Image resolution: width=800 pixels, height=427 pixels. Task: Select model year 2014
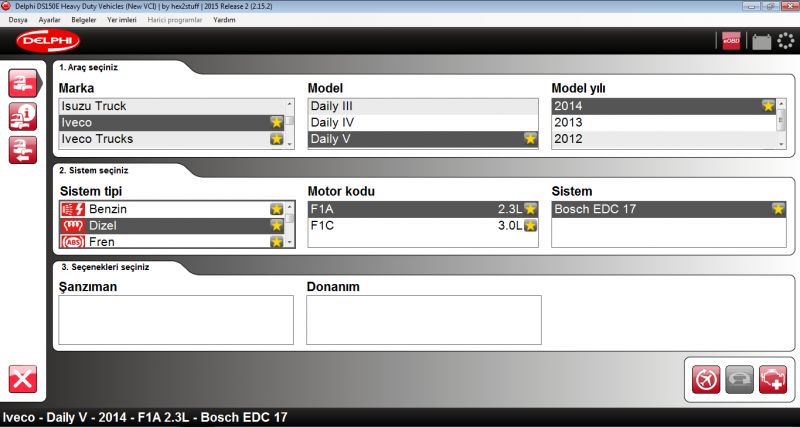point(664,106)
